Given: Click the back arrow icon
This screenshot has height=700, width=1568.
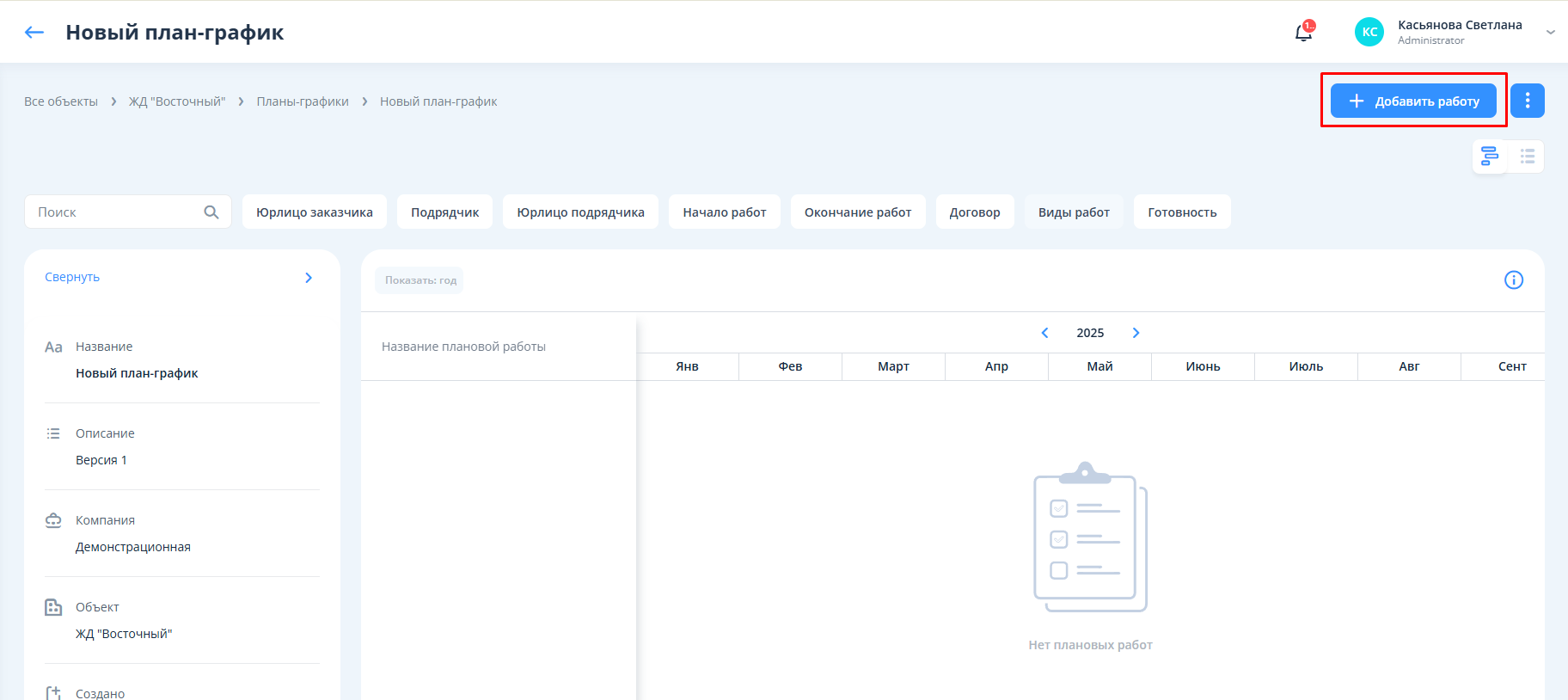Looking at the screenshot, I should (34, 33).
